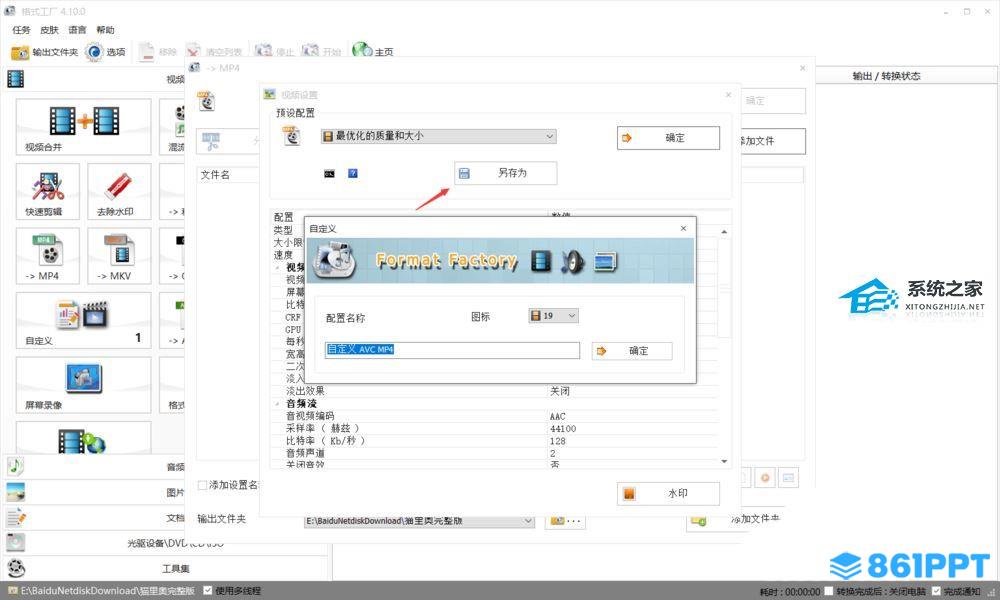The width and height of the screenshot is (1000, 600).
Task: Toggle 添加设置名 checkbox in MP4 dialog
Action: tap(202, 485)
